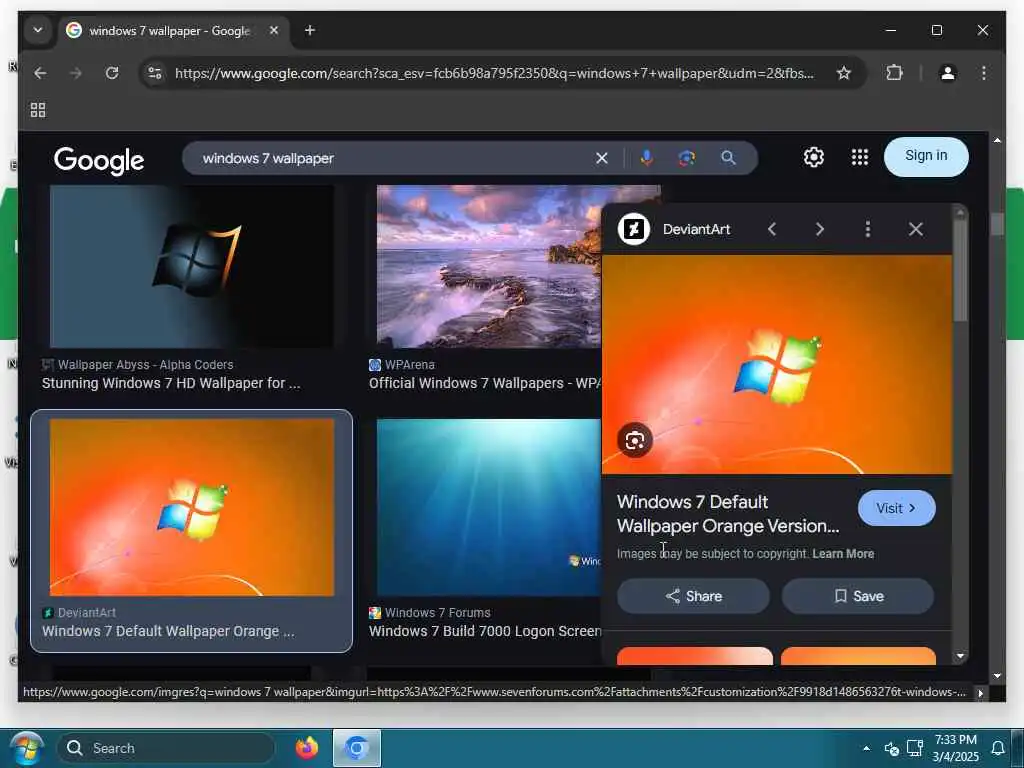Close the image preview panel

(916, 229)
